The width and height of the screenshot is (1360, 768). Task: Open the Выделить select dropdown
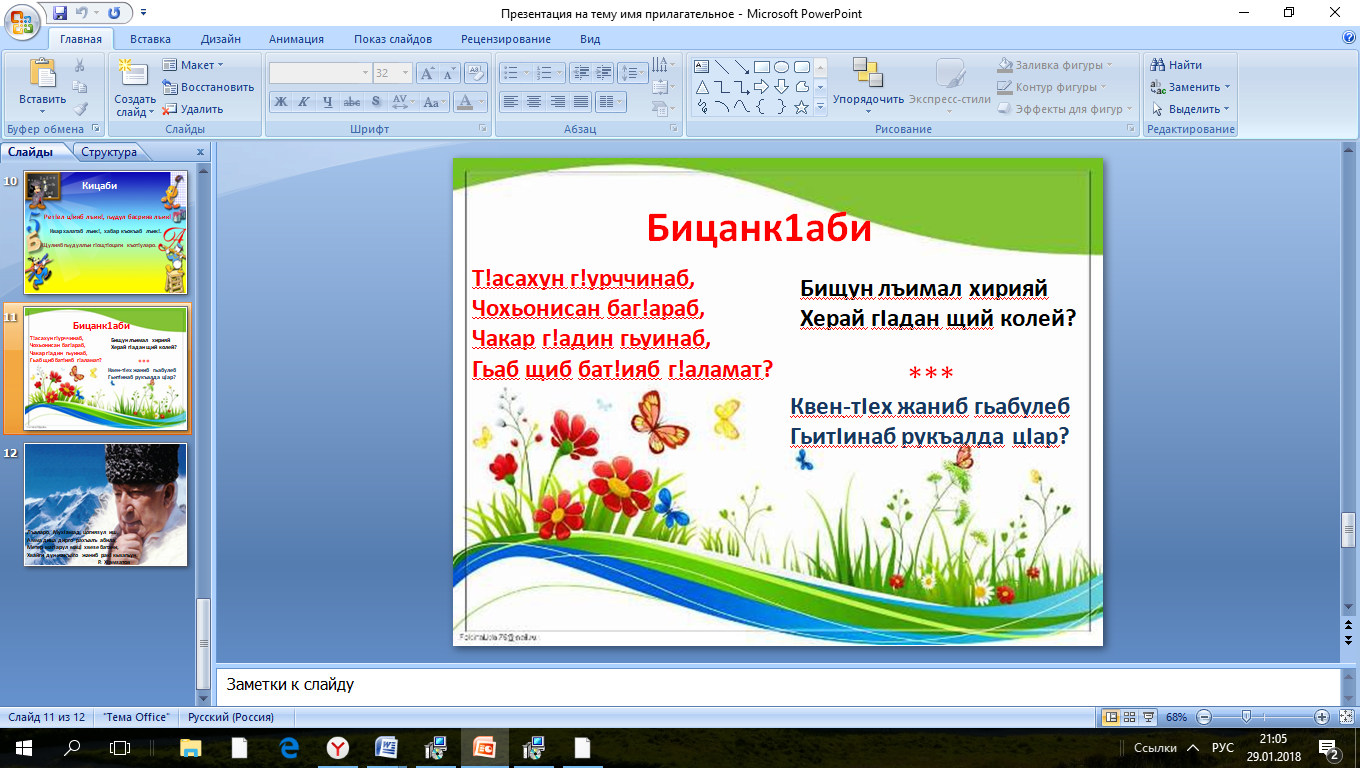click(x=1191, y=109)
